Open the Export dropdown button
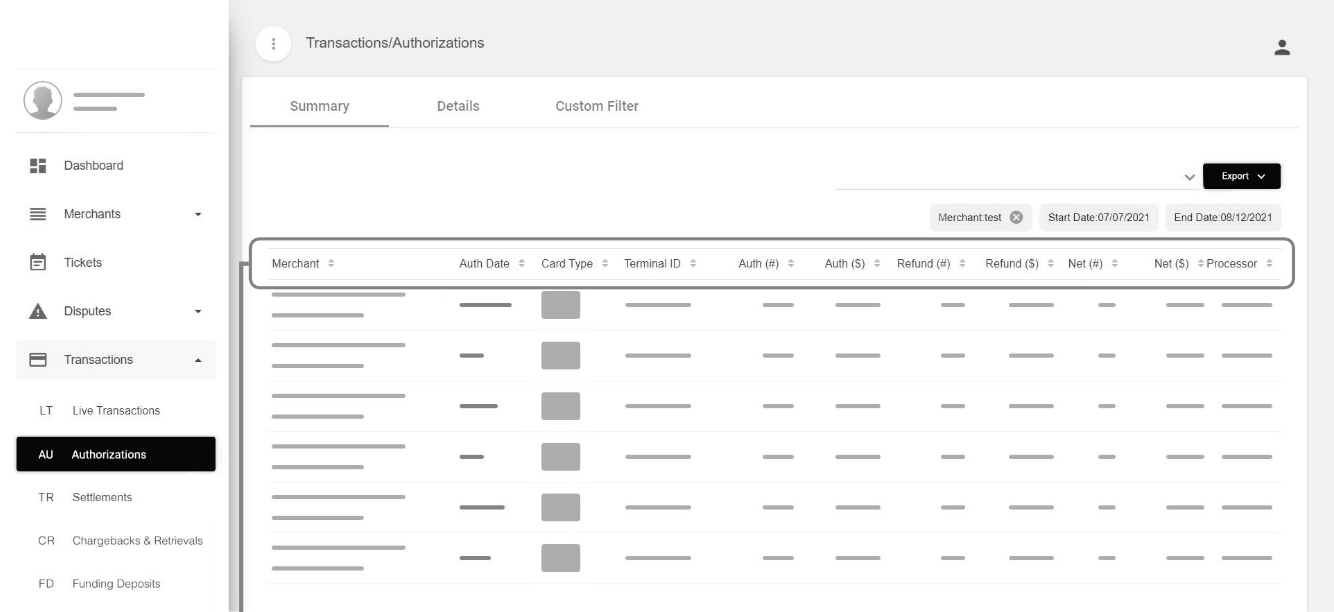The image size is (1334, 612). [x=1241, y=176]
